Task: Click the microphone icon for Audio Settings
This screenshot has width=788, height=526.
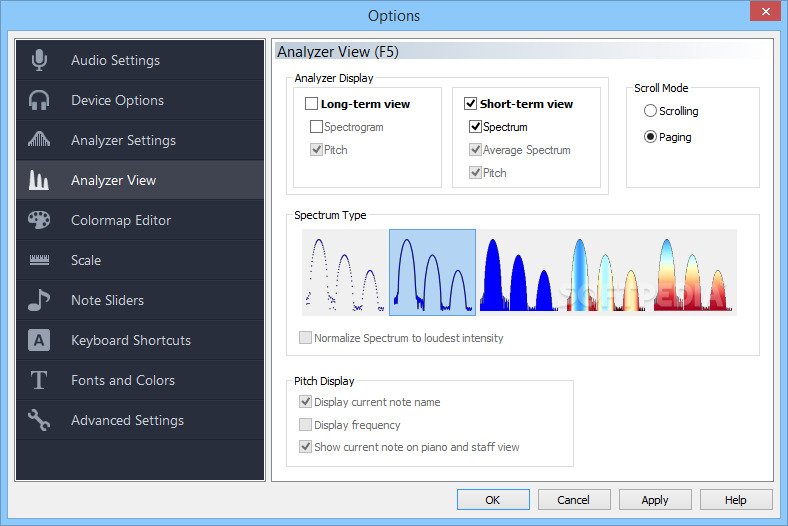Action: click(39, 60)
